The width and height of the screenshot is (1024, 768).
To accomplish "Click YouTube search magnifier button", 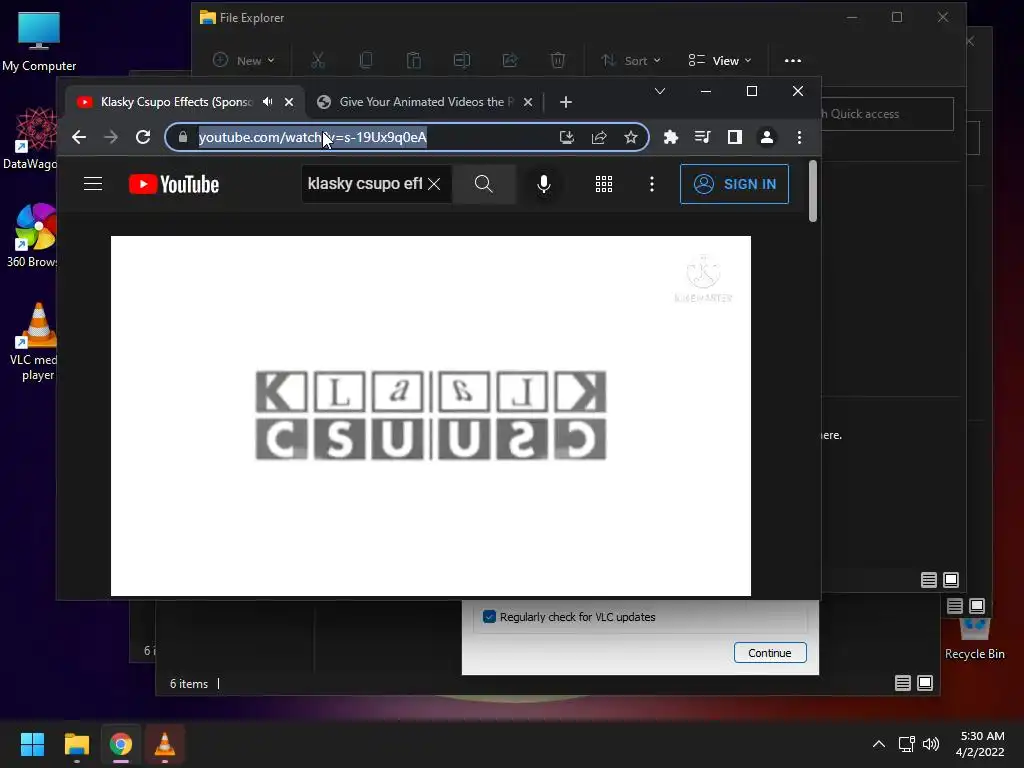I will (483, 184).
